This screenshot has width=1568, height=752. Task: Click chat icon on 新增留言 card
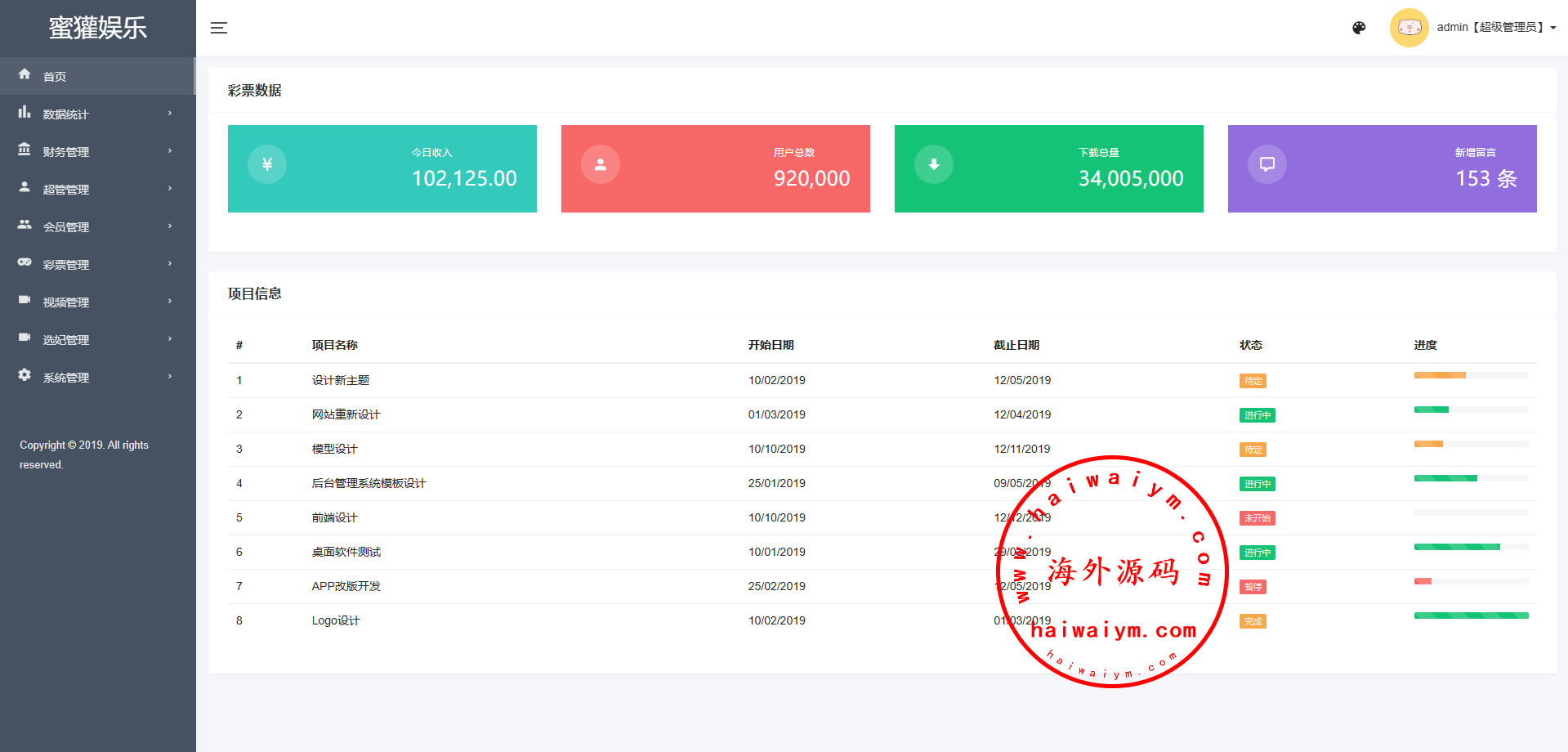point(1267,164)
